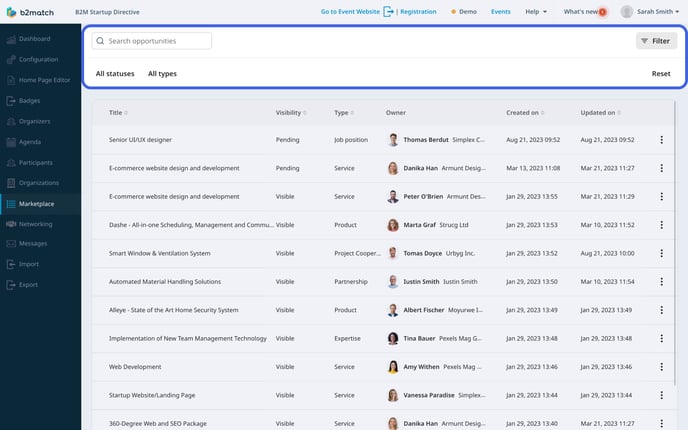Image resolution: width=688 pixels, height=430 pixels.
Task: Go to Home Page Editor
Action: pyautogui.click(x=44, y=80)
